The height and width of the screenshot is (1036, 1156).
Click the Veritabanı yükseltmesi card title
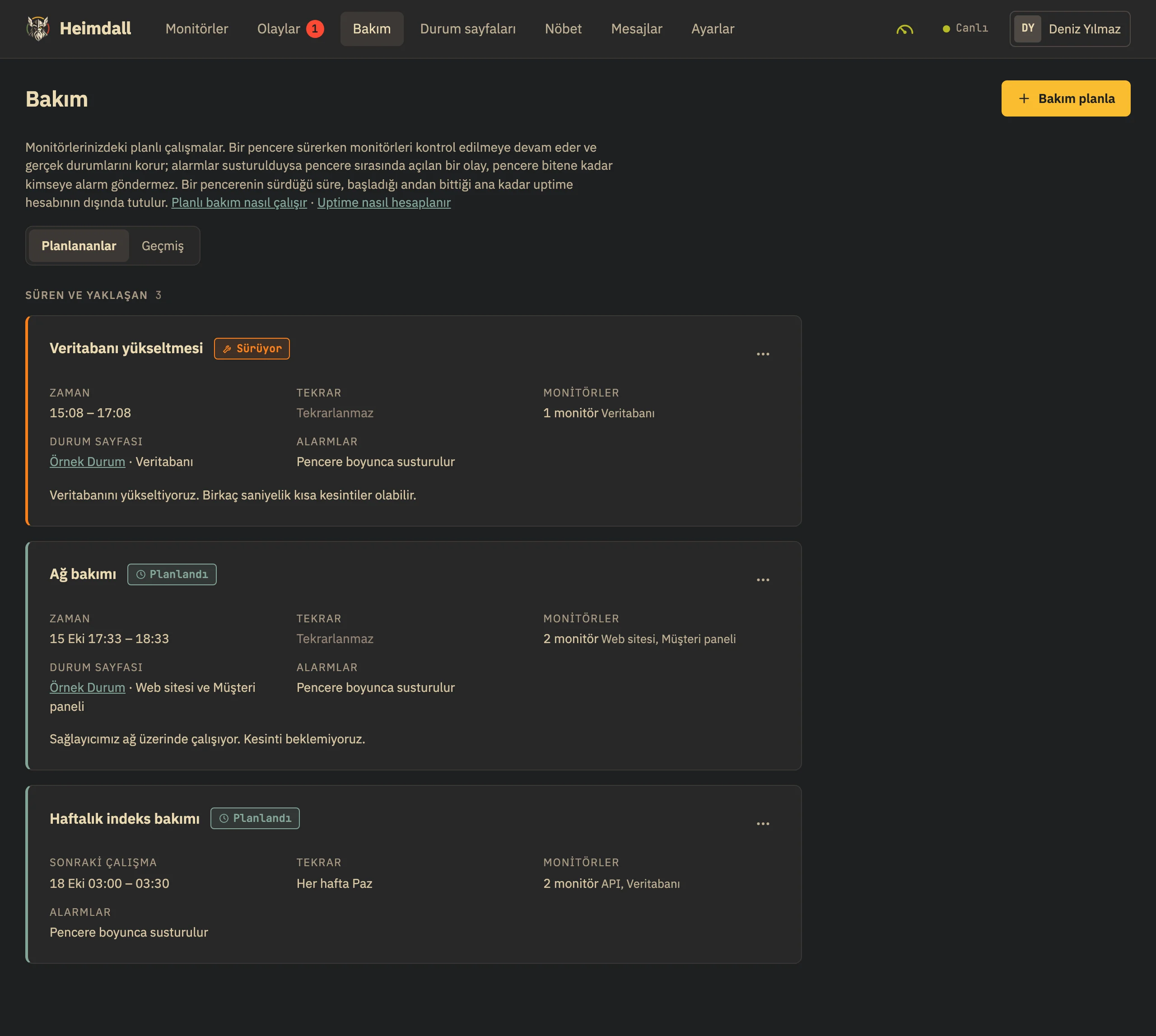tap(126, 348)
